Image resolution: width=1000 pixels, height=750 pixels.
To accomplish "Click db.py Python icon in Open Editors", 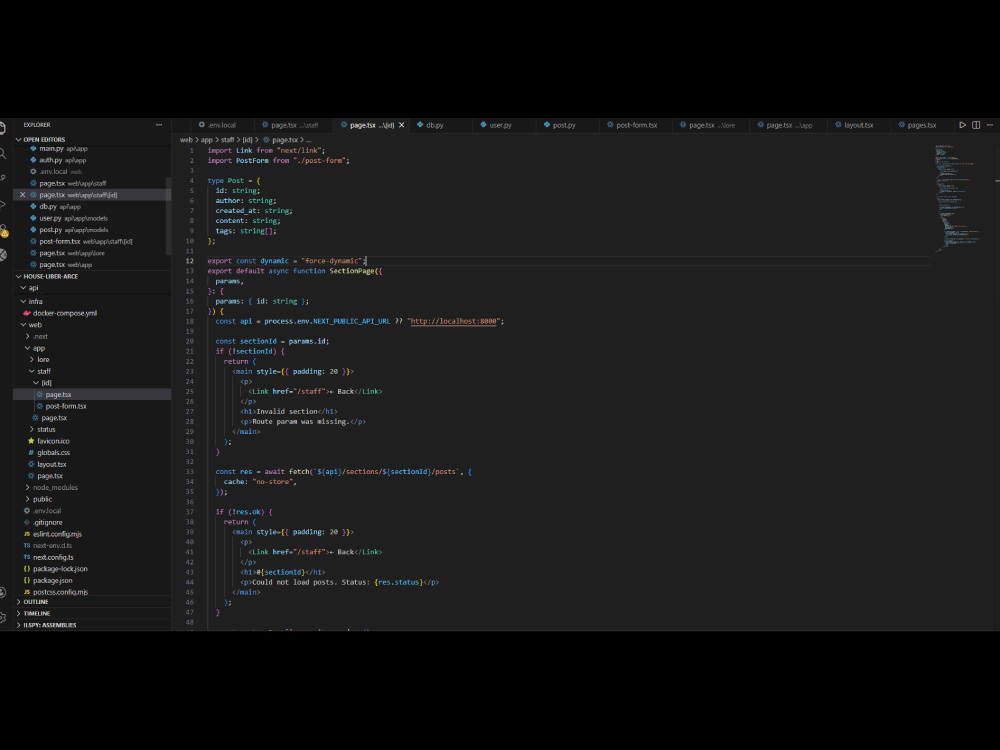I will click(33, 207).
